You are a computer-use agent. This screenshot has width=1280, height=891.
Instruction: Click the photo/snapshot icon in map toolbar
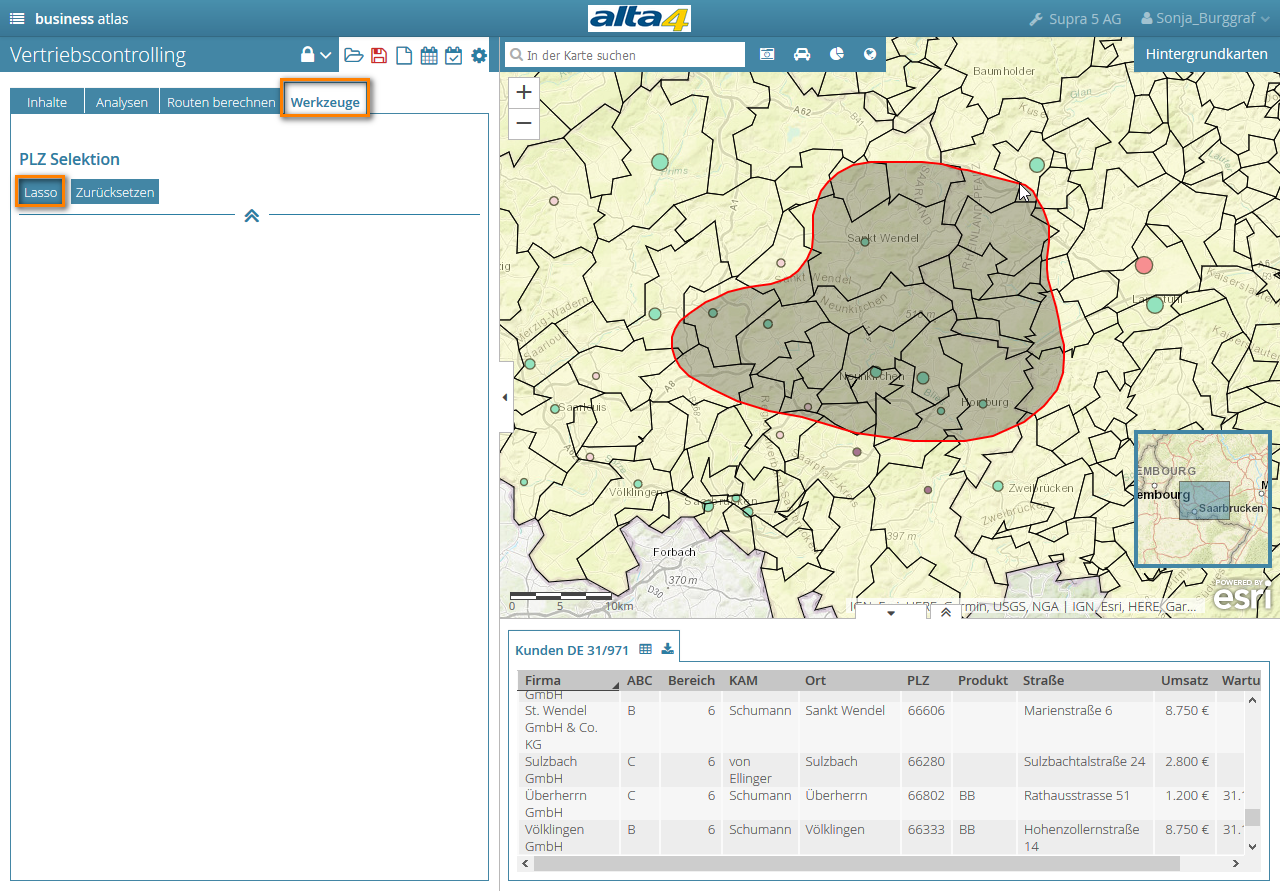768,54
